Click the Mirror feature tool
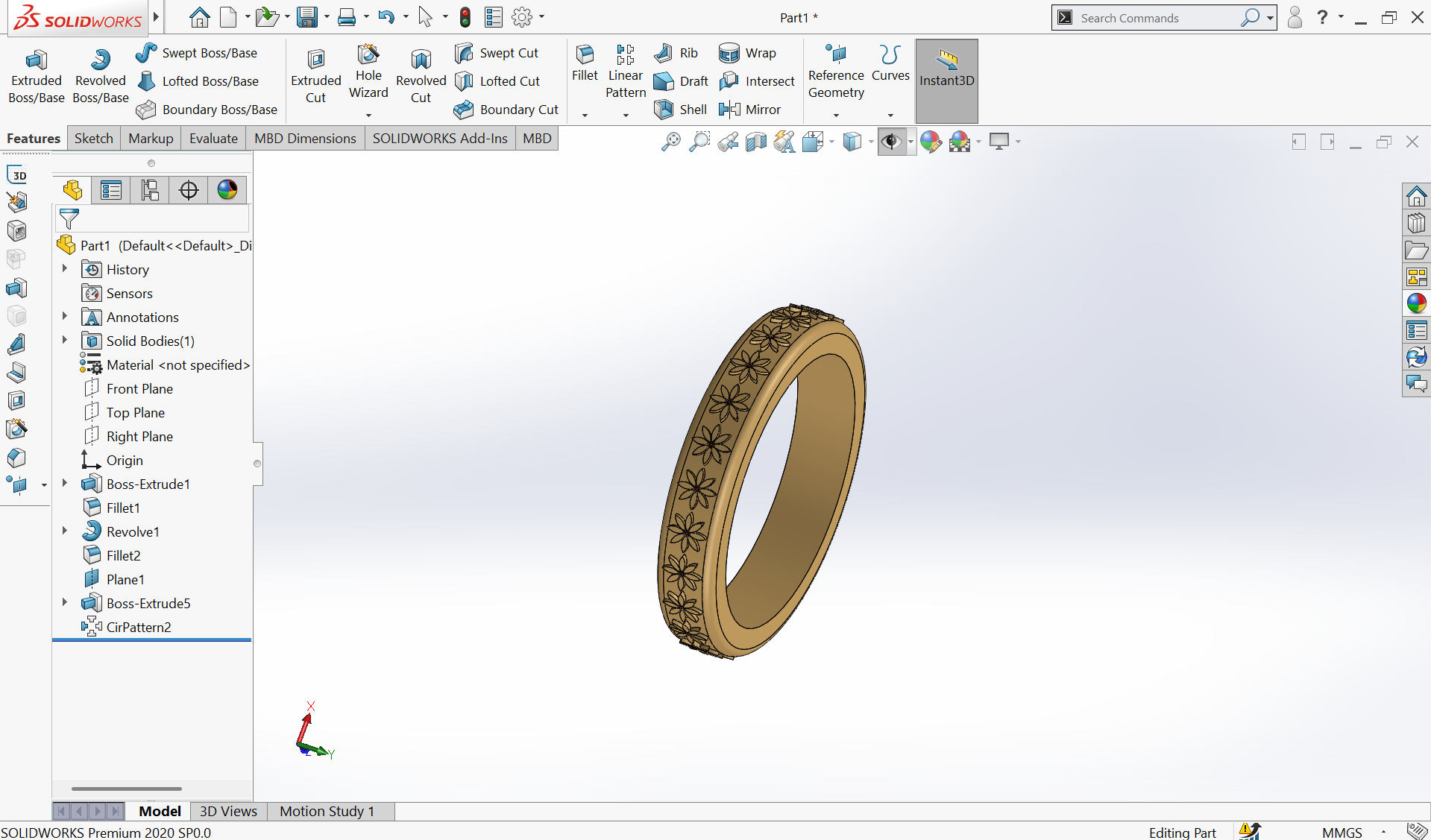1431x840 pixels. click(x=749, y=110)
